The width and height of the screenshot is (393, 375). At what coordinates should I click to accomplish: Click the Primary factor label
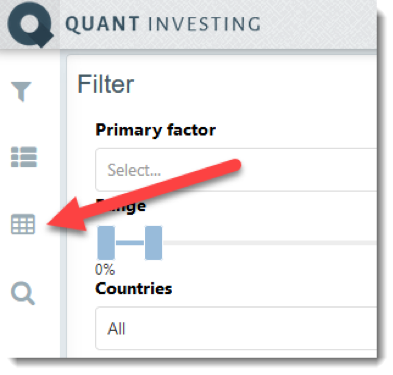pyautogui.click(x=155, y=130)
